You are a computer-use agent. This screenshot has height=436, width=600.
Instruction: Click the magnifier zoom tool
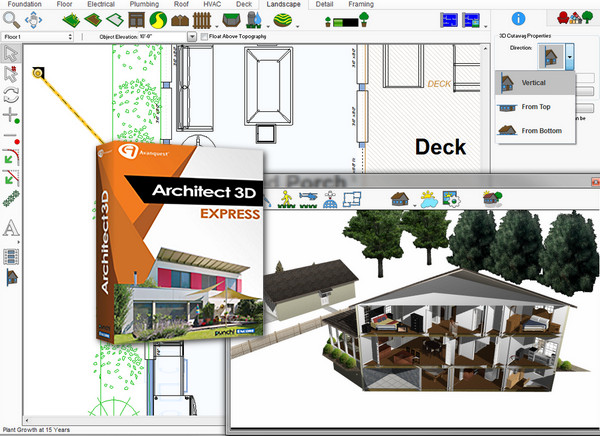click(x=12, y=19)
